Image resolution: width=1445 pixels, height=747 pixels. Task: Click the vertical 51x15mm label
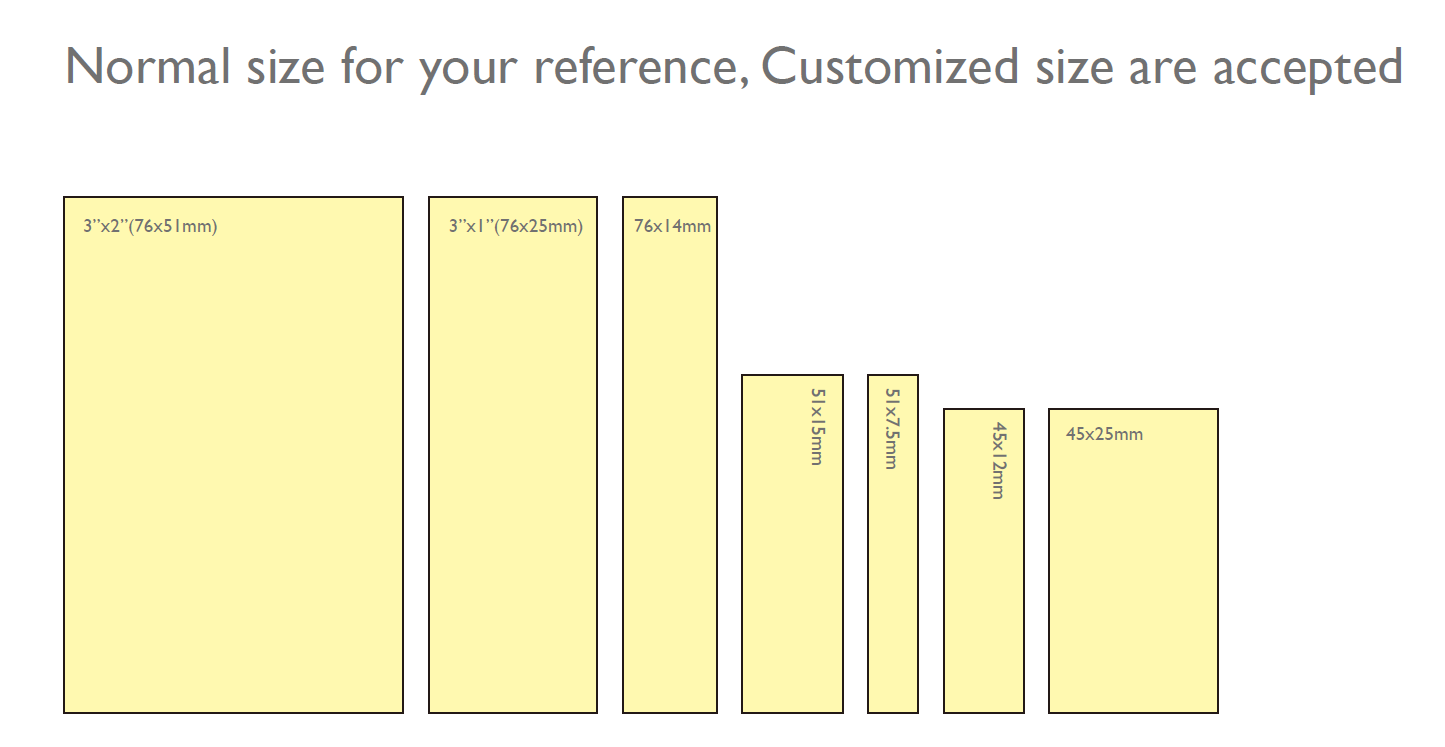[x=816, y=427]
